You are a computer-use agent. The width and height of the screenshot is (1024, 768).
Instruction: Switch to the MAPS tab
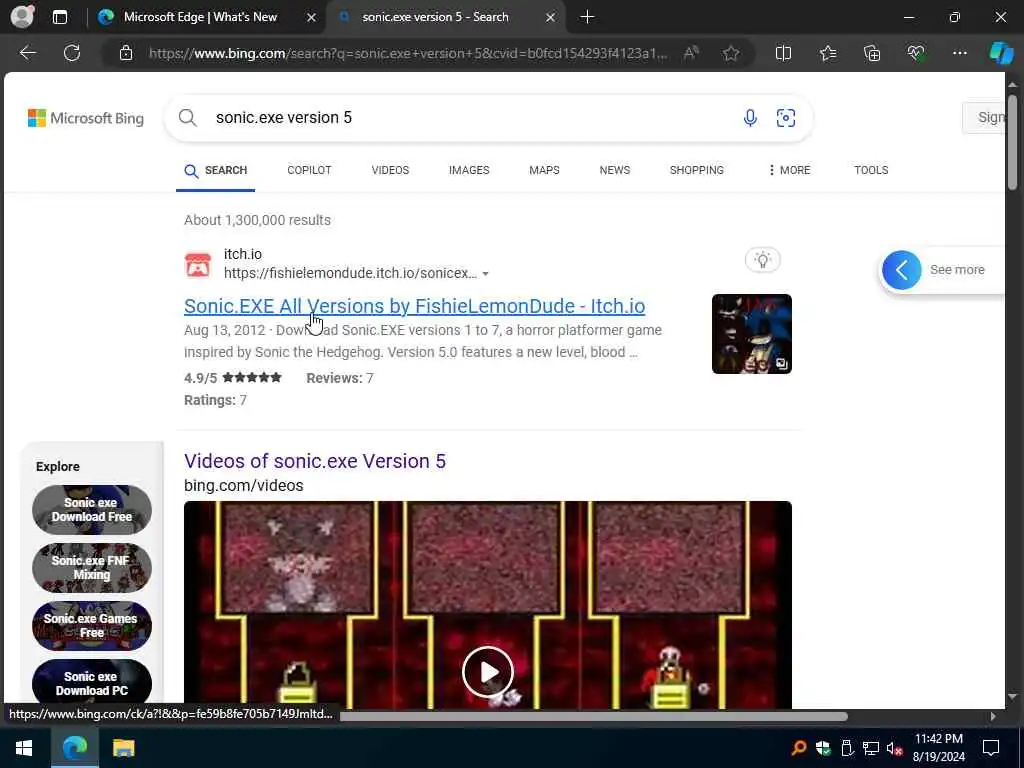tap(544, 170)
